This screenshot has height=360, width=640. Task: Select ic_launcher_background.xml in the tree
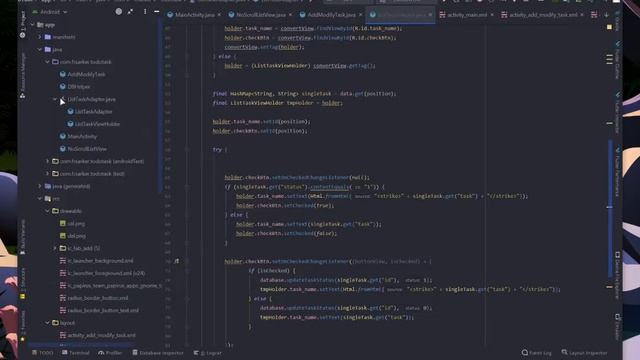point(97,260)
